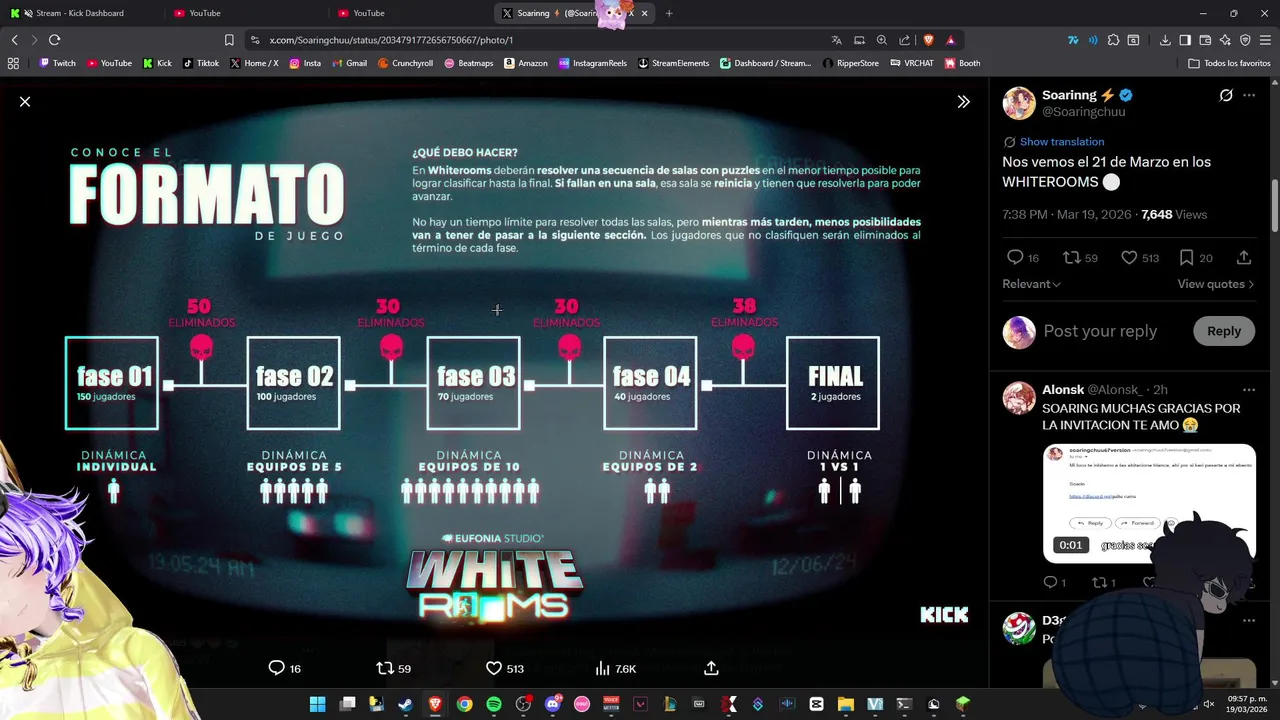Switch to the Stream - Kick Dashboard tab

(x=80, y=13)
